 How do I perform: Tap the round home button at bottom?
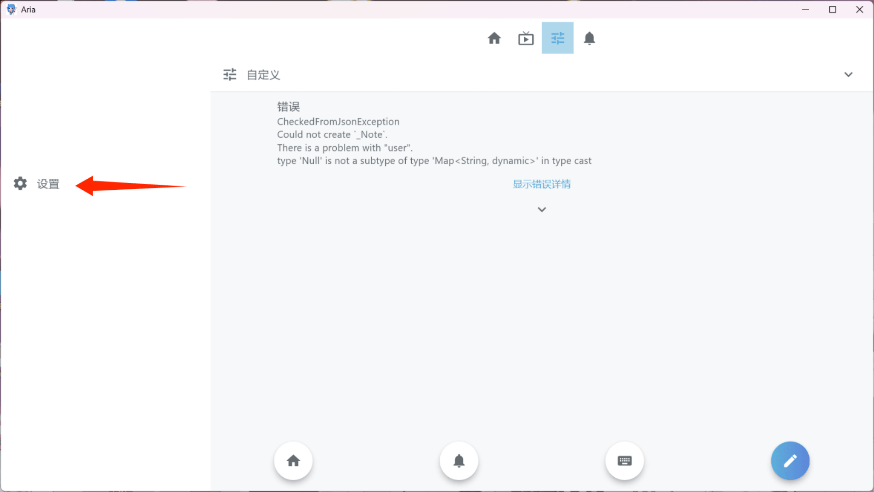(x=293, y=461)
